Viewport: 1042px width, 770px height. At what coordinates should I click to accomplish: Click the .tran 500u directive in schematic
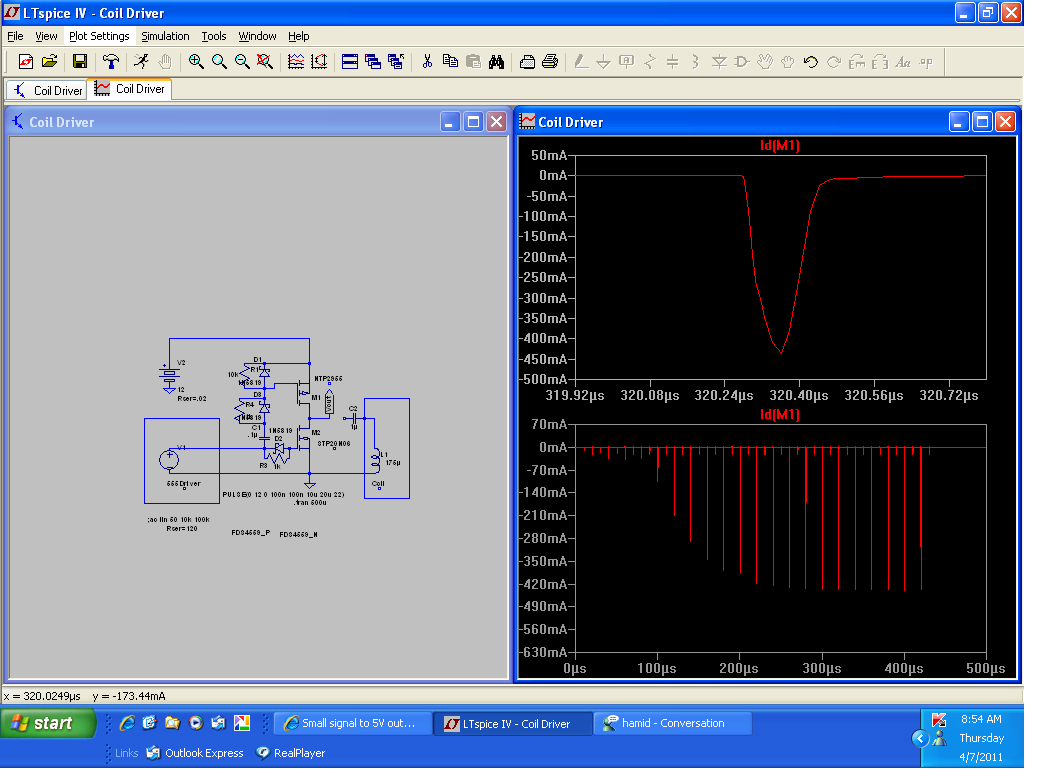310,502
